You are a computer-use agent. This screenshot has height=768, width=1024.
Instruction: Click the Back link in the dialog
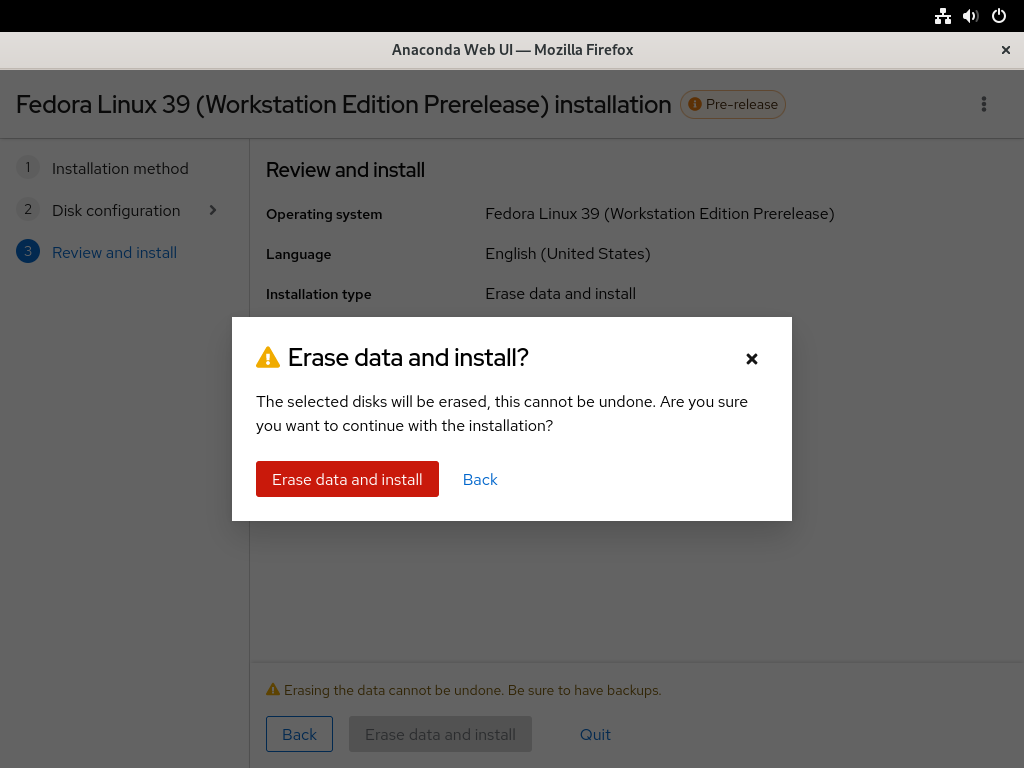click(x=480, y=479)
